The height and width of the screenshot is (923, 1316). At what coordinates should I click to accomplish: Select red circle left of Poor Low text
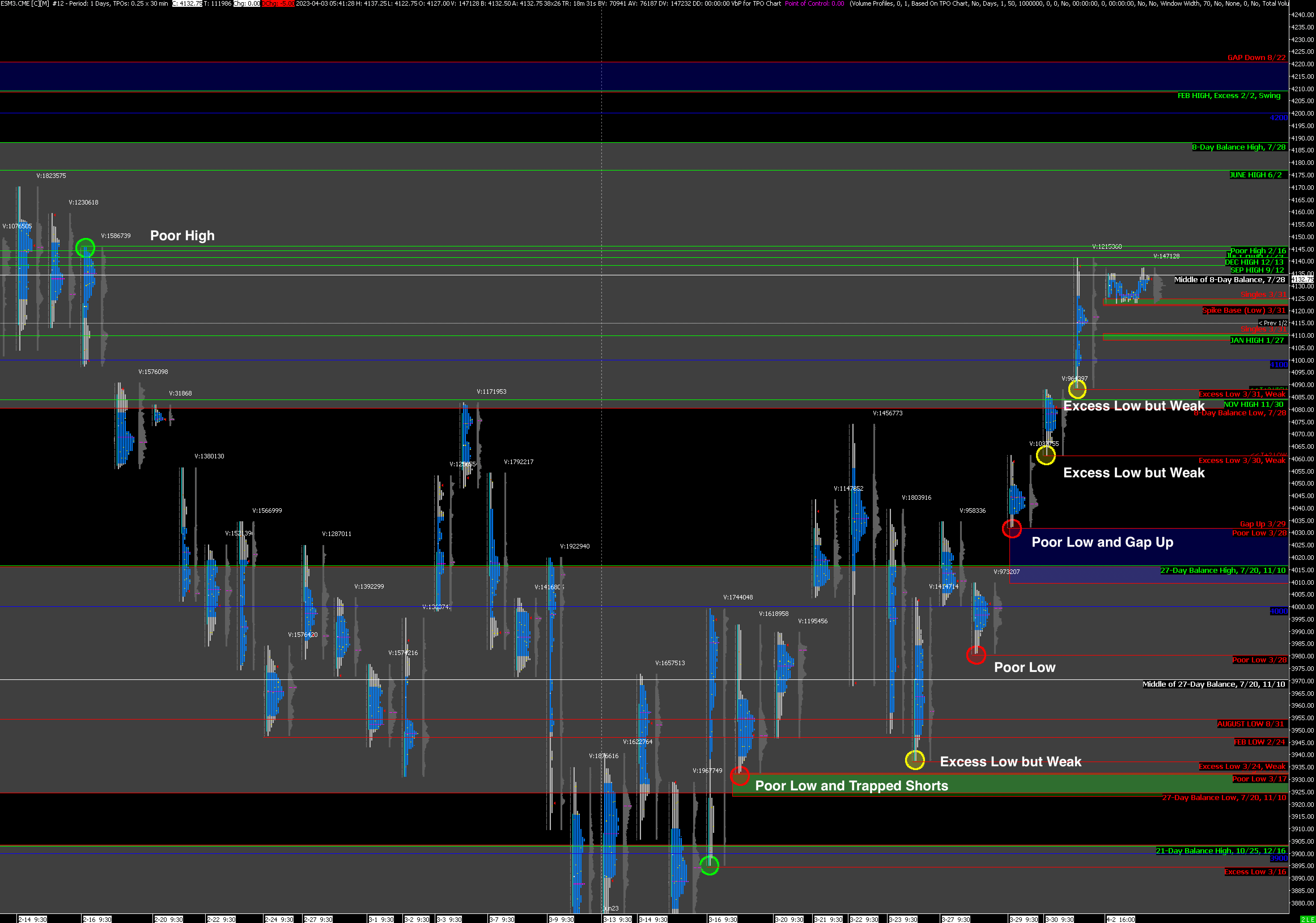tap(976, 654)
